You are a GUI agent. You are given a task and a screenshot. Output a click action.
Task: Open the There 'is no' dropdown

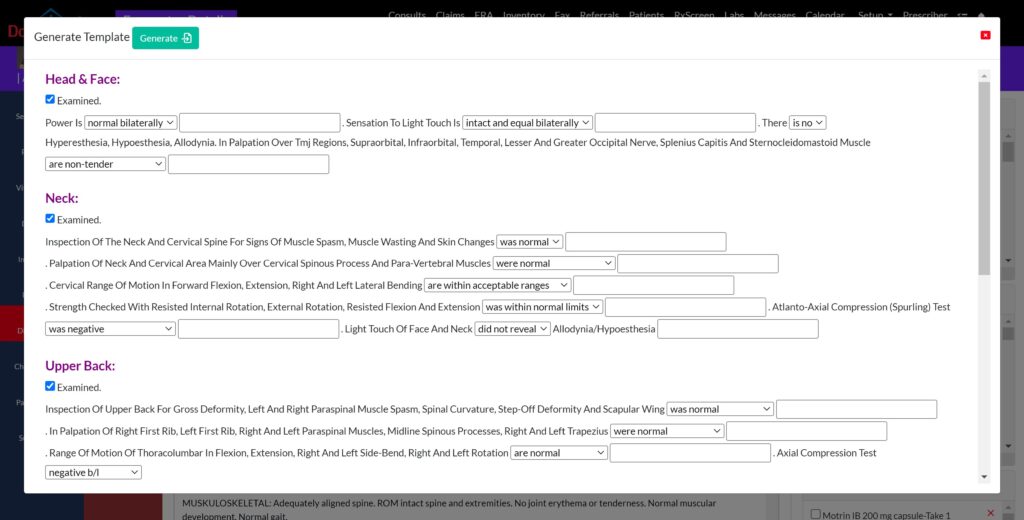[807, 123]
